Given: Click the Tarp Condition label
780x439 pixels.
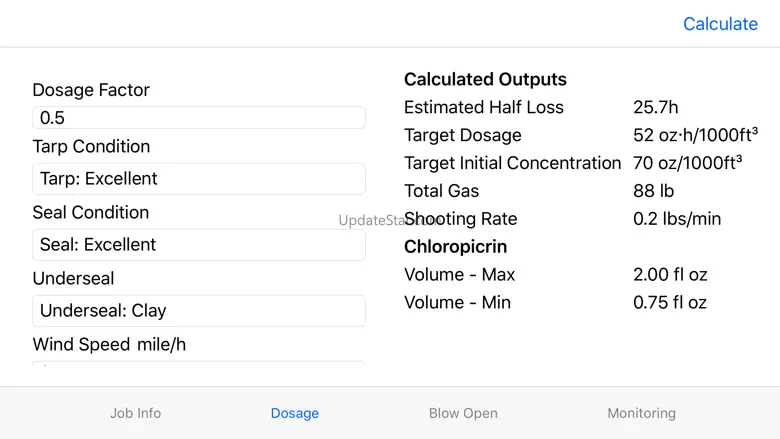Looking at the screenshot, I should point(91,146).
